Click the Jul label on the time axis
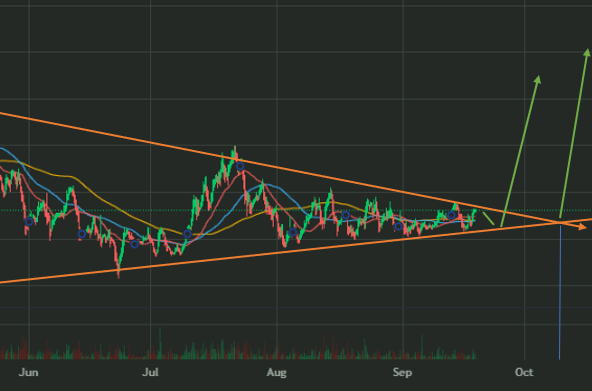Screen dimensions: 592x391 pos(150,373)
